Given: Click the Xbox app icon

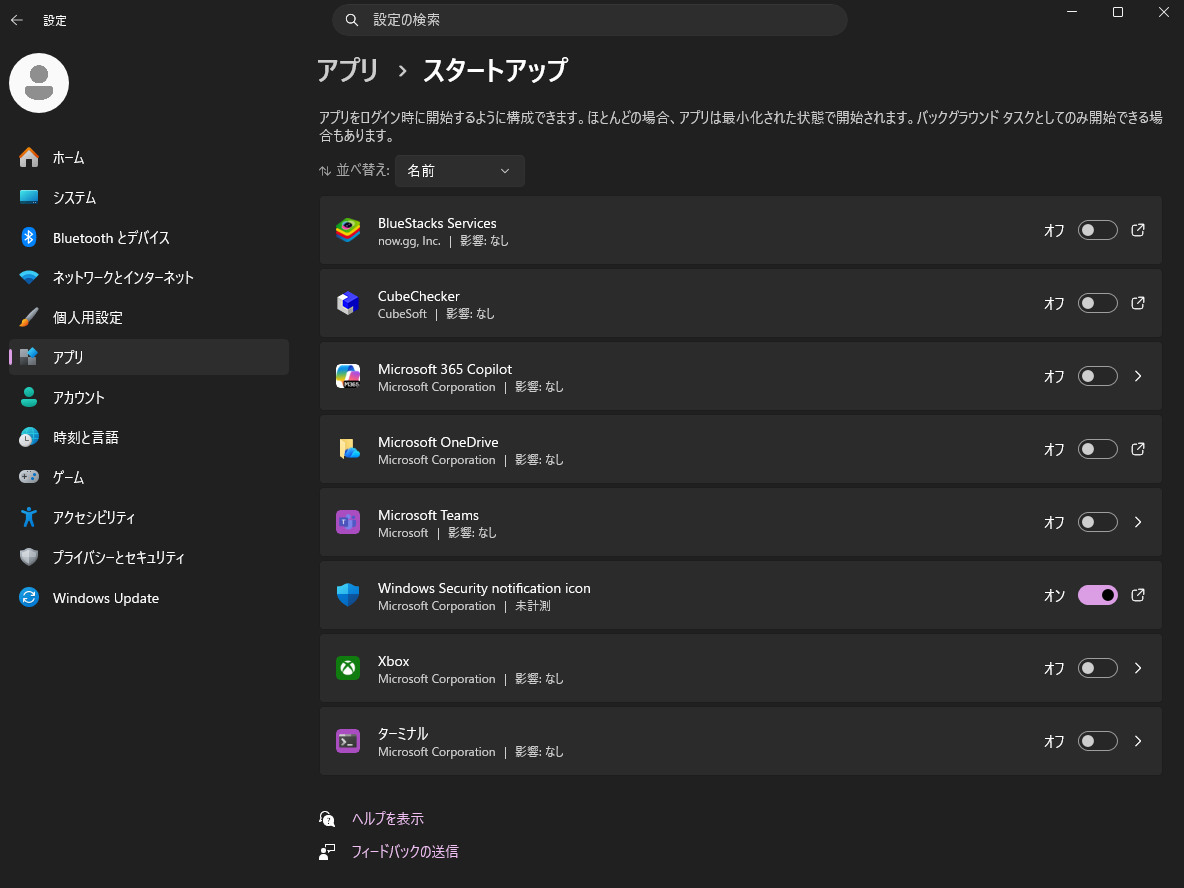Looking at the screenshot, I should [x=347, y=668].
